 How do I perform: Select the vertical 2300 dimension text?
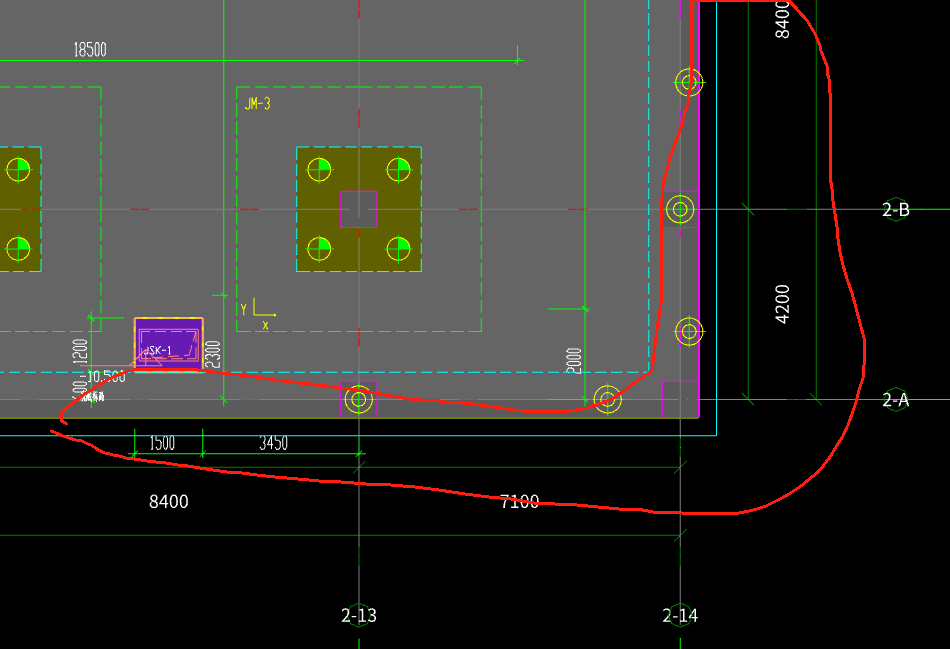212,354
